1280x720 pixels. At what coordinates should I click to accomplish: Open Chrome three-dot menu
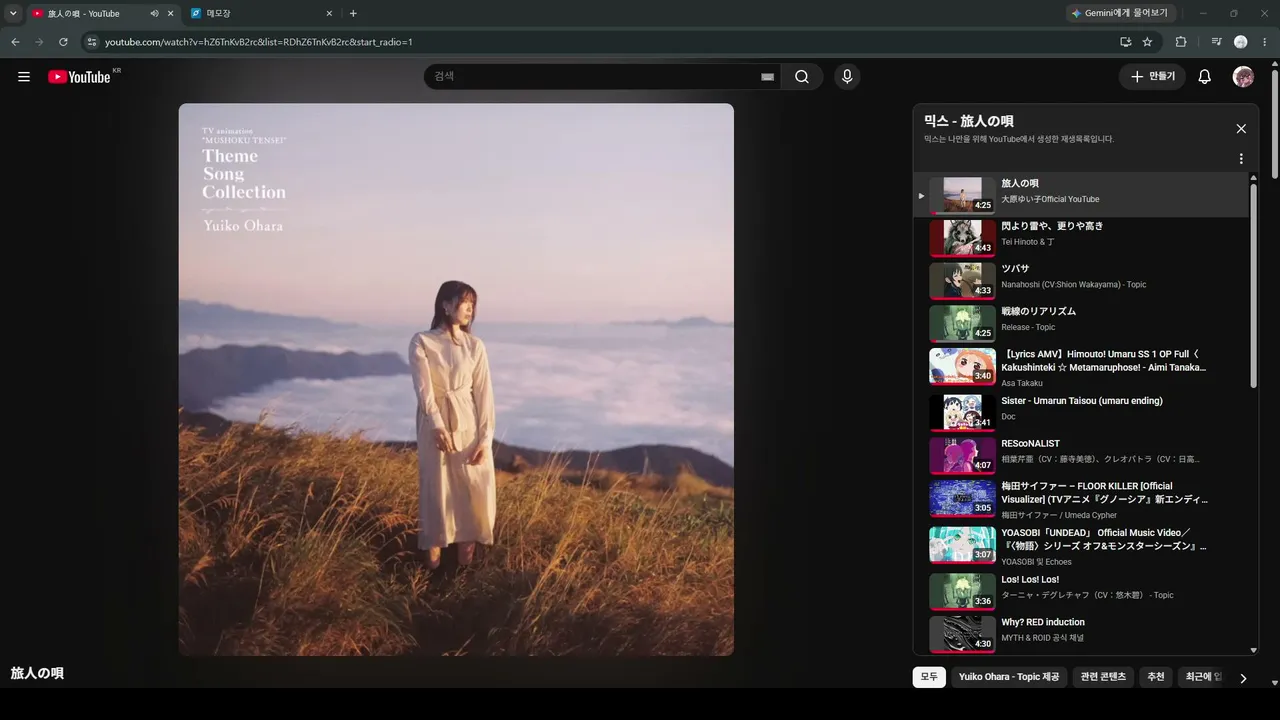point(1265,42)
